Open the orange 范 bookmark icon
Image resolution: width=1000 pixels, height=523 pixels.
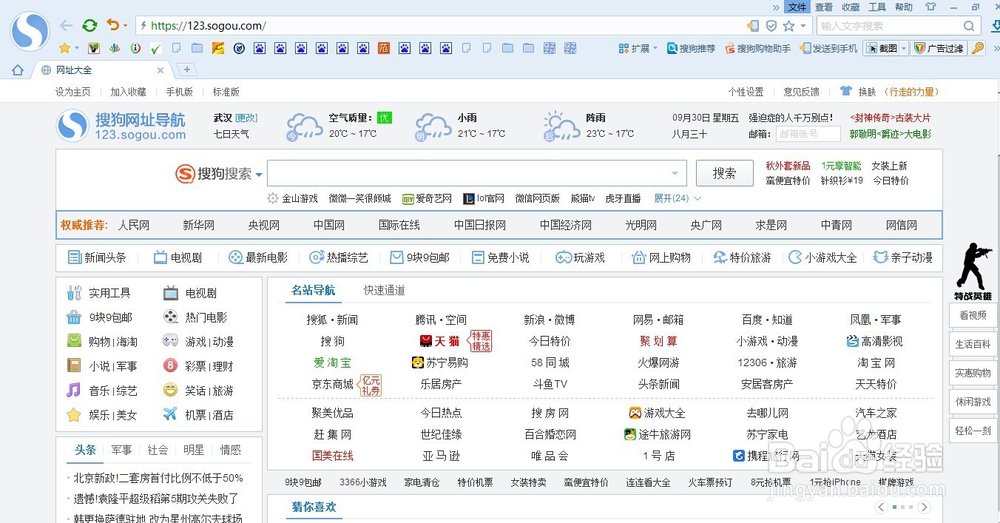(383, 48)
